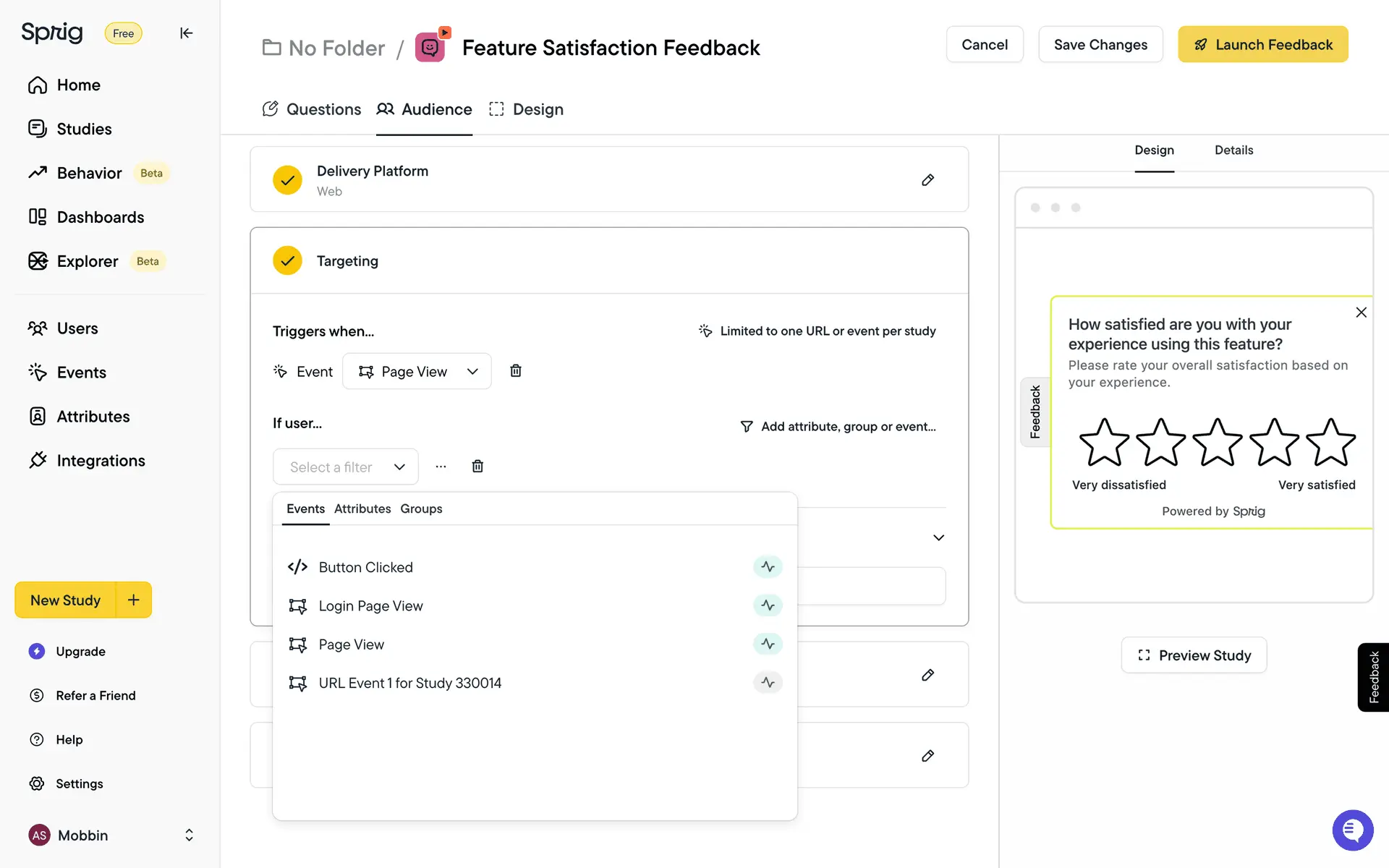This screenshot has height=868, width=1389.
Task: Rate with the fifth star
Action: coord(1330,442)
